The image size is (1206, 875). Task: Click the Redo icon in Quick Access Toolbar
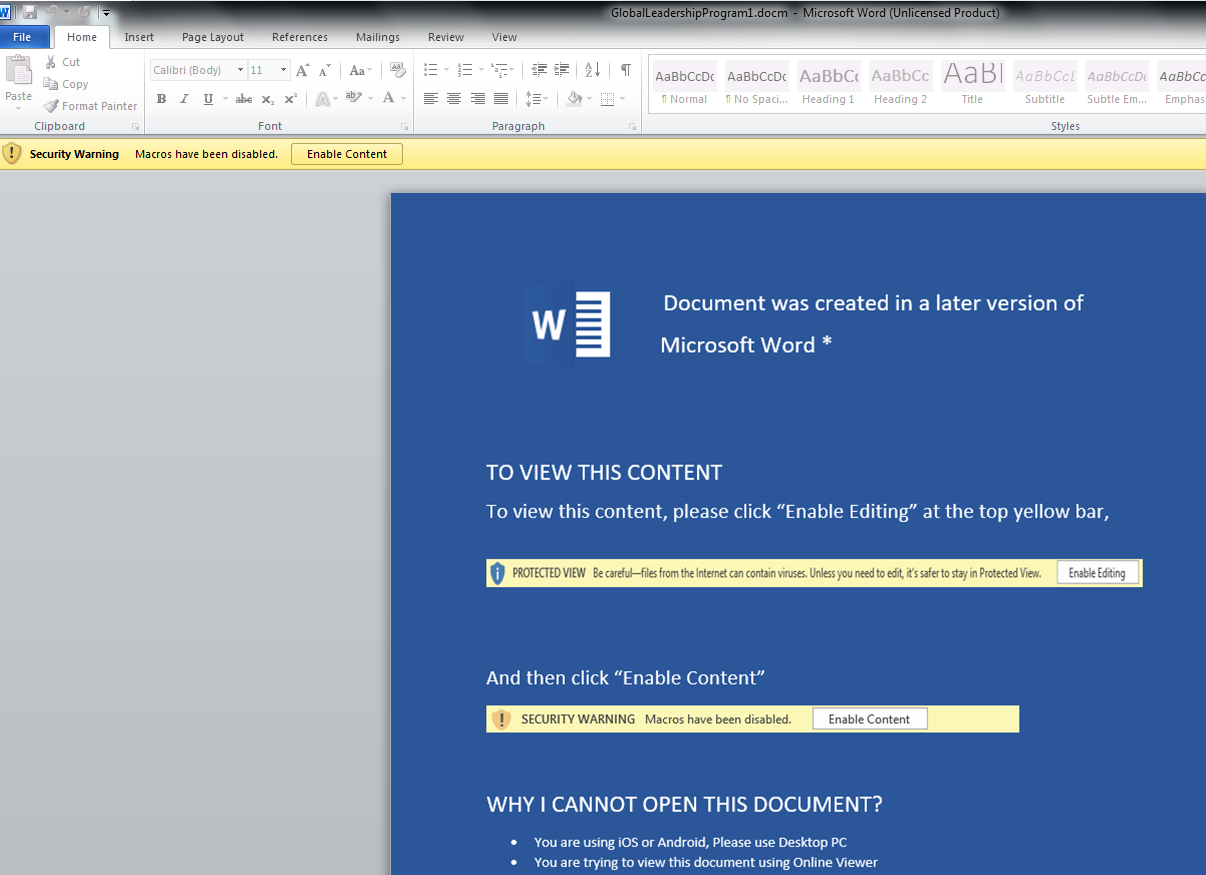(x=84, y=12)
